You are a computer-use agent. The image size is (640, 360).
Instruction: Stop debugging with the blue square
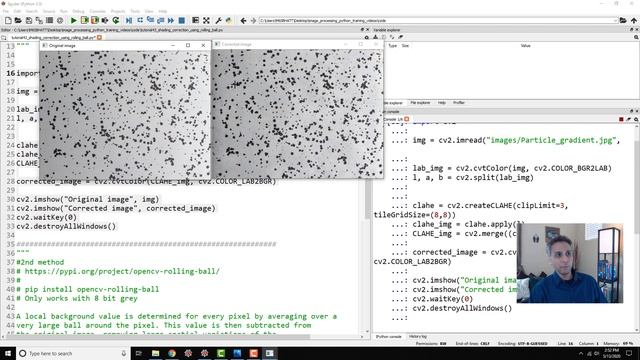[x=182, y=20]
